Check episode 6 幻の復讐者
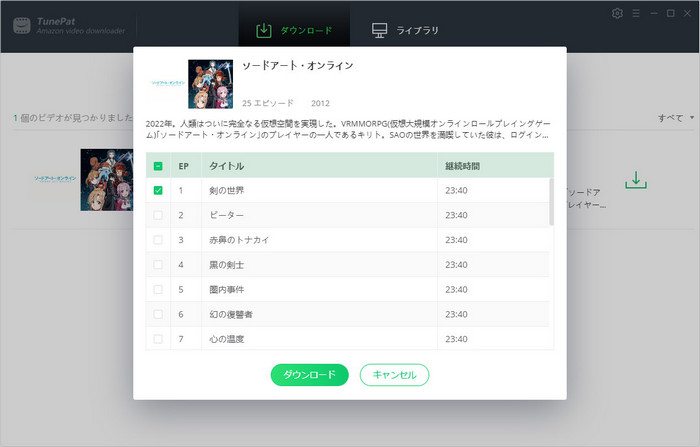Screen dimensions: 700x447 (158, 314)
